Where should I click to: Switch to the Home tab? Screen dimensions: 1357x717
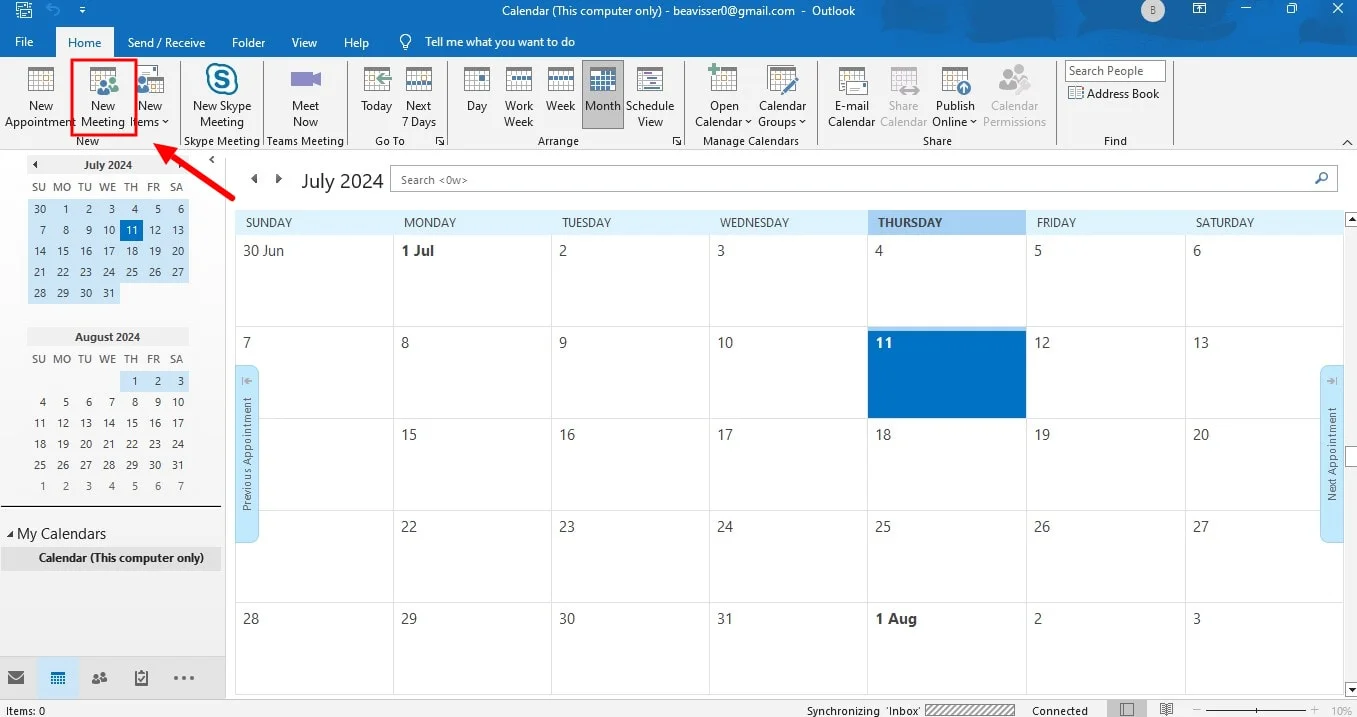tap(84, 42)
